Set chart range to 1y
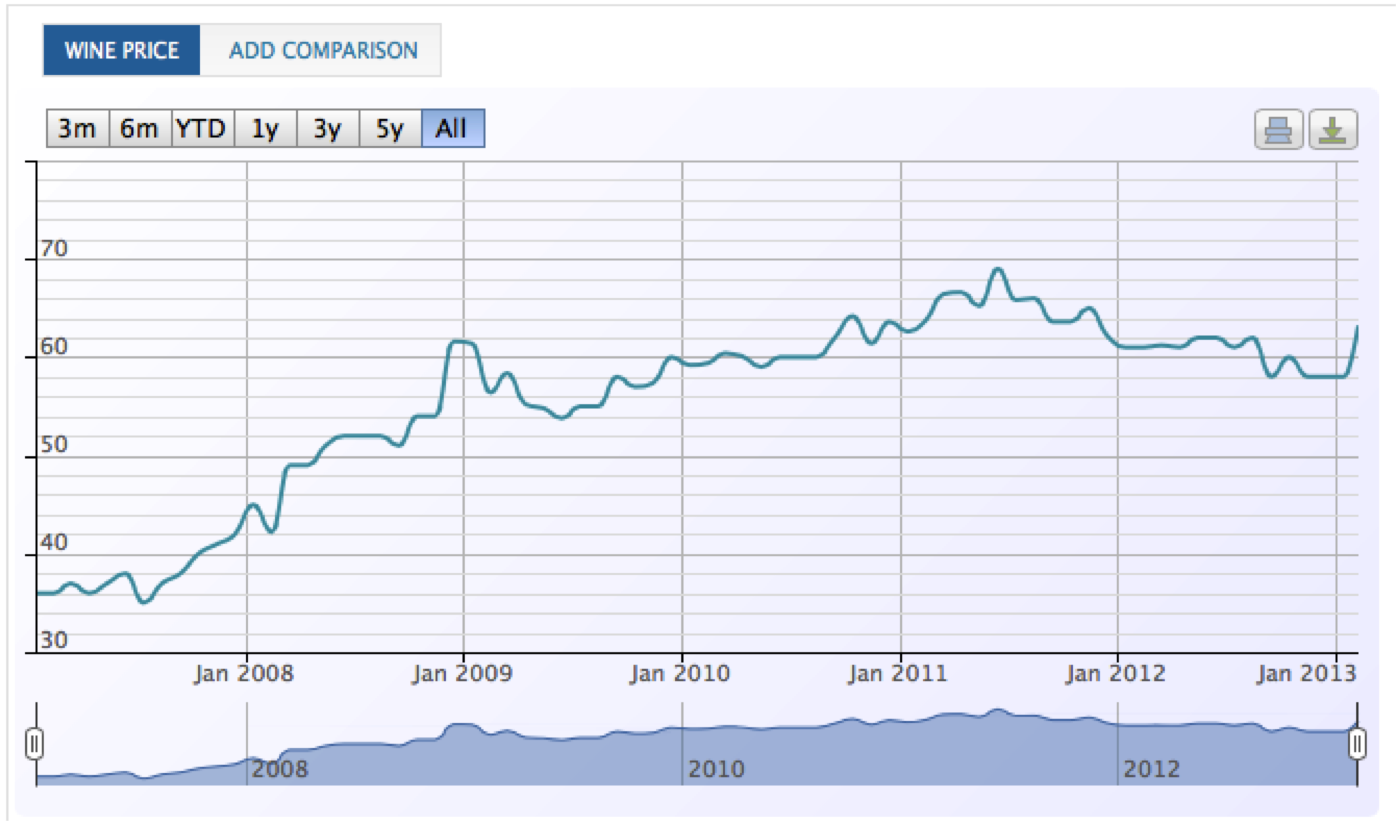 [265, 129]
